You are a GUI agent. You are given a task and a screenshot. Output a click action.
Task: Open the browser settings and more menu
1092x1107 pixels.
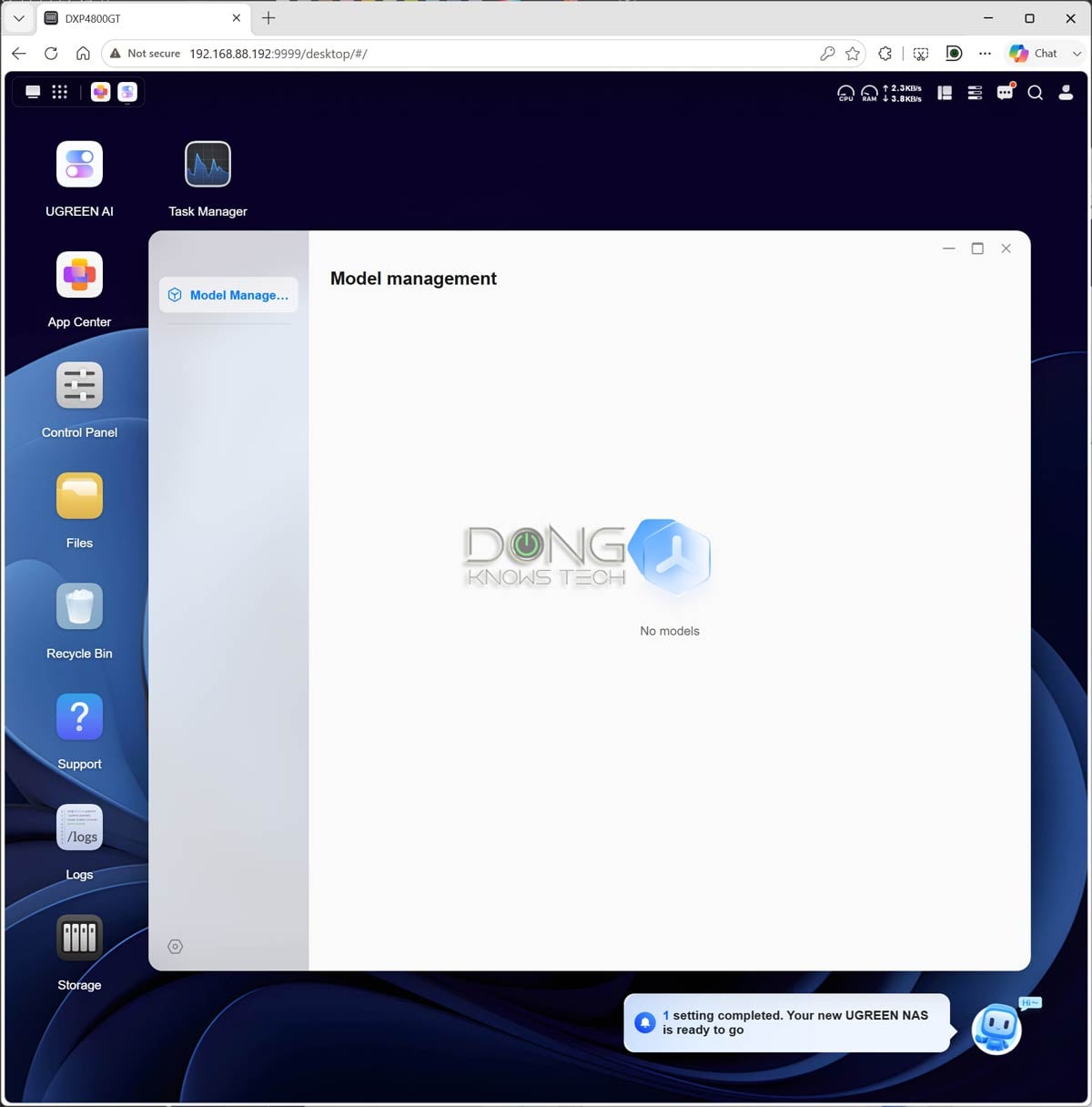point(985,54)
